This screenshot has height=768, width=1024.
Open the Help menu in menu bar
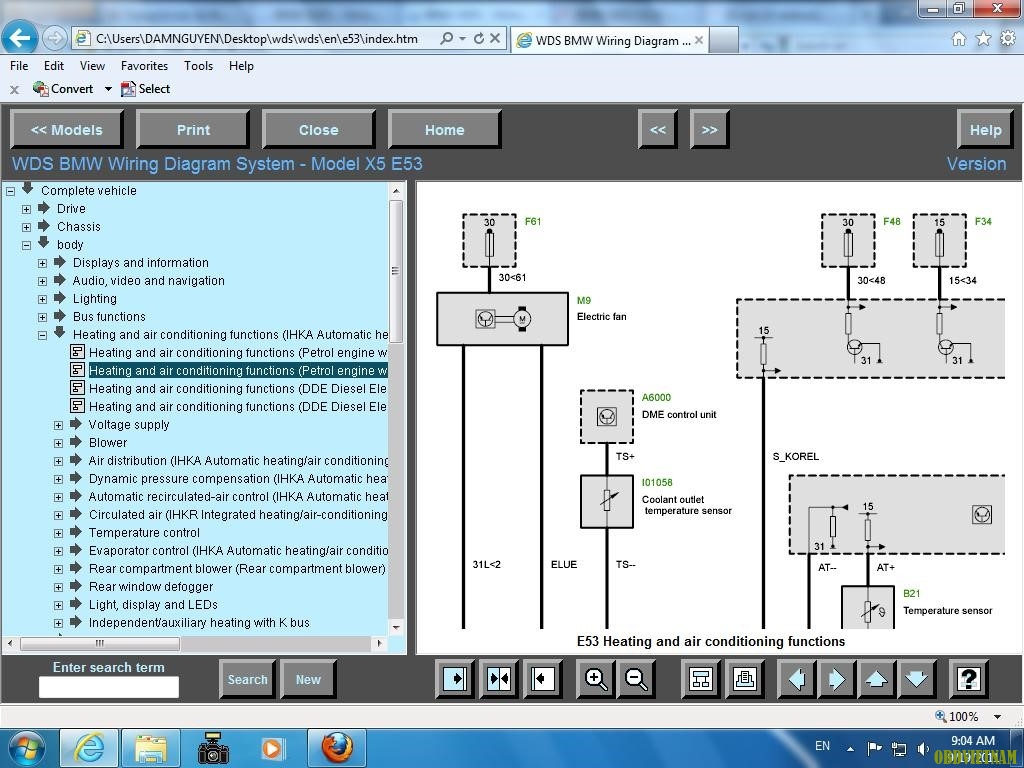click(241, 66)
